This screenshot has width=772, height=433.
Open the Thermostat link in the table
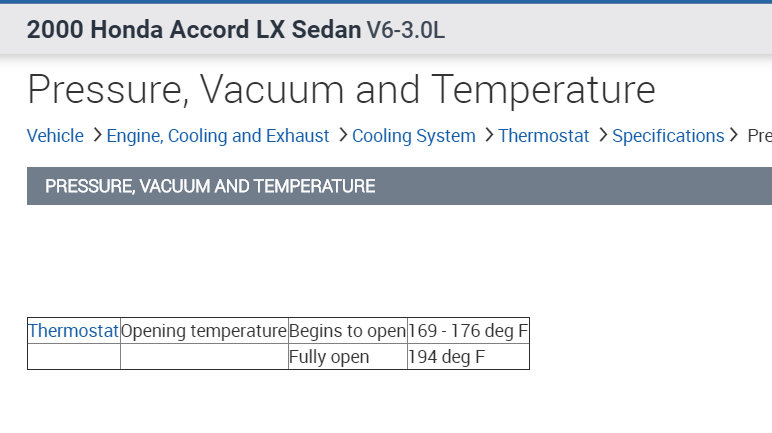click(74, 331)
